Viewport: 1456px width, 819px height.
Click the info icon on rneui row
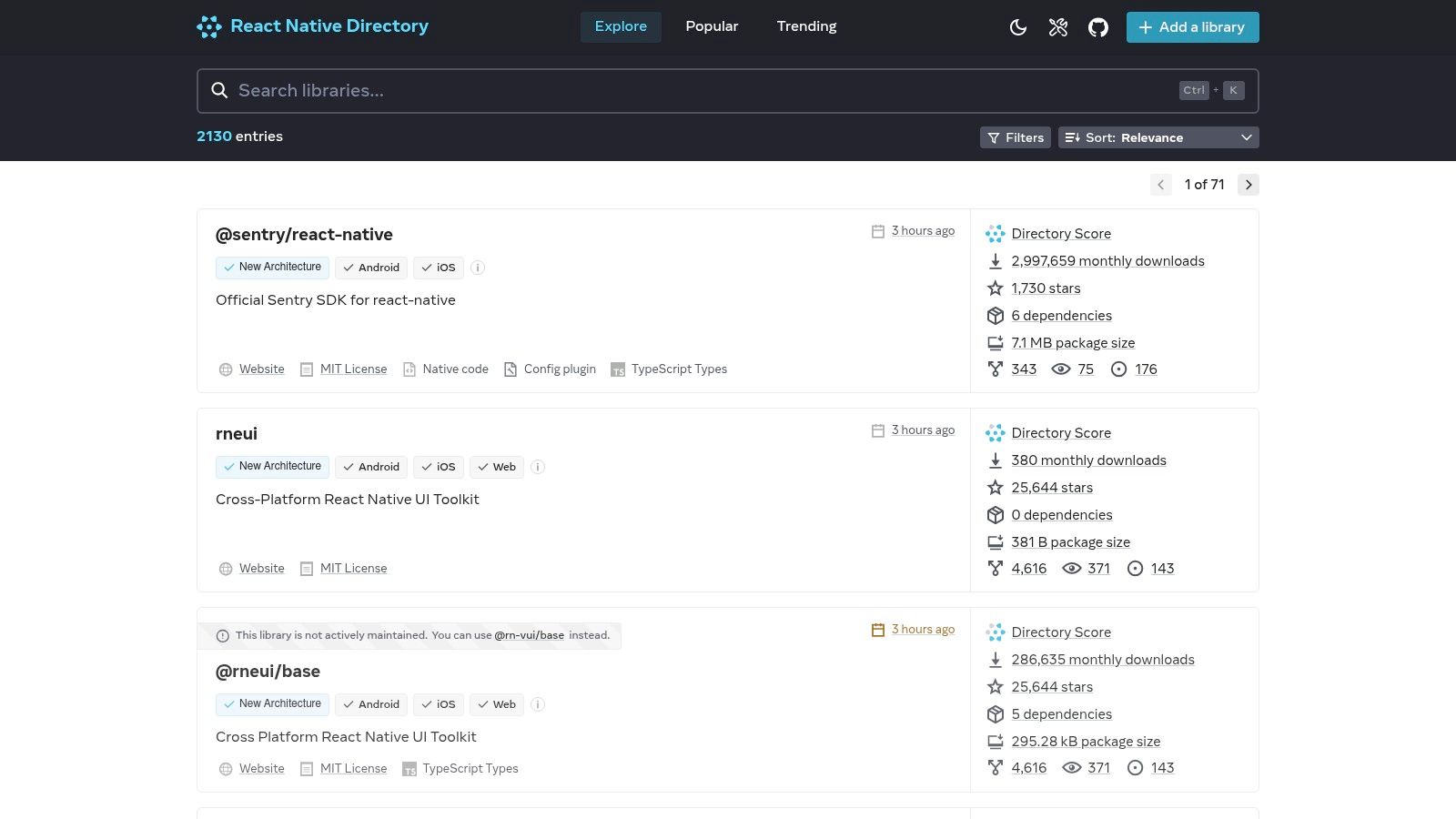pyautogui.click(x=538, y=467)
